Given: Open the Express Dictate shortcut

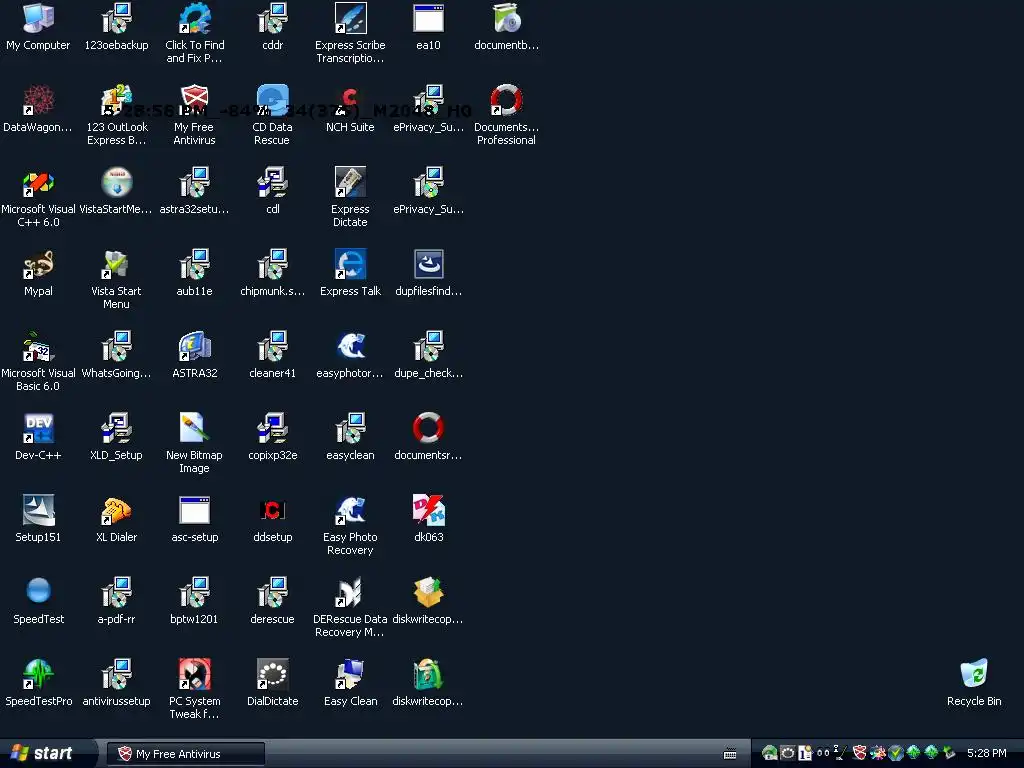Looking at the screenshot, I should point(350,197).
